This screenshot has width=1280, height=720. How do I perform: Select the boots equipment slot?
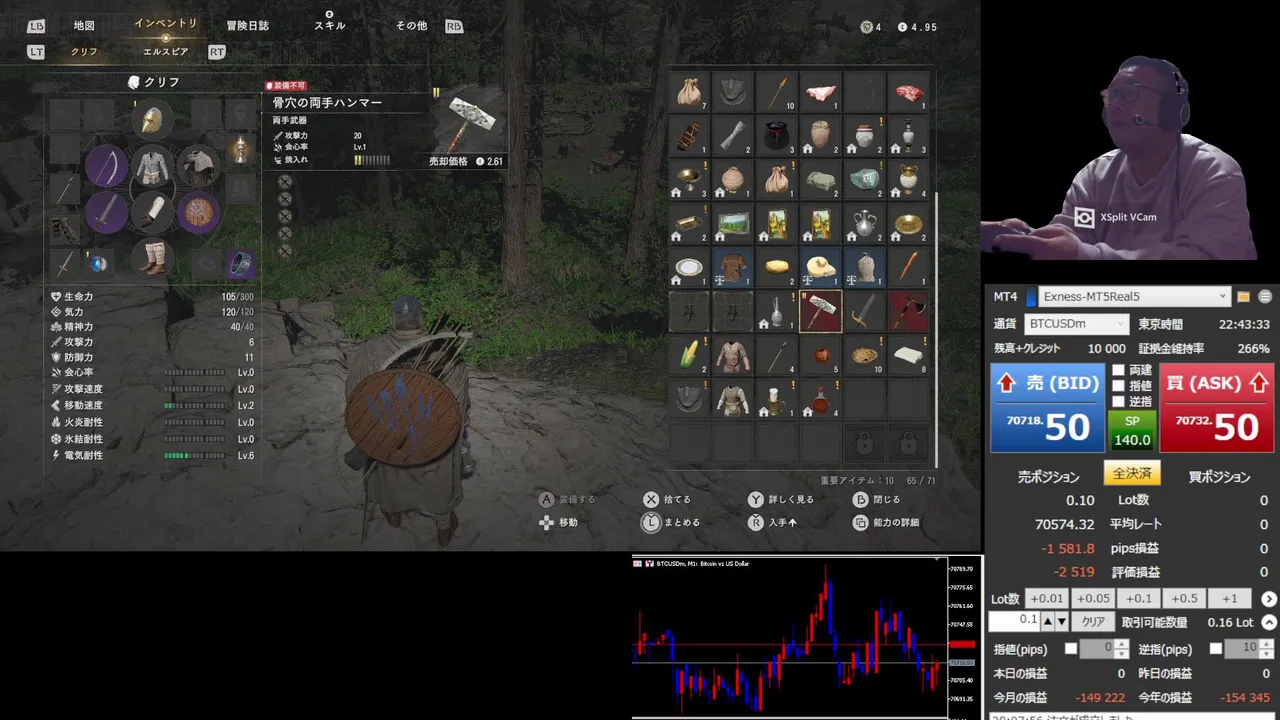[152, 260]
